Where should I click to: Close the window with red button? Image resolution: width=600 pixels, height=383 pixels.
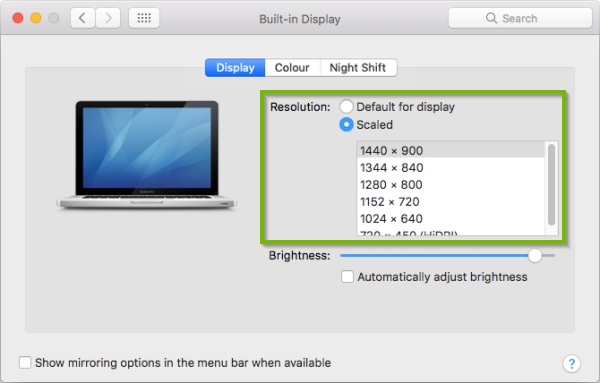[18, 18]
